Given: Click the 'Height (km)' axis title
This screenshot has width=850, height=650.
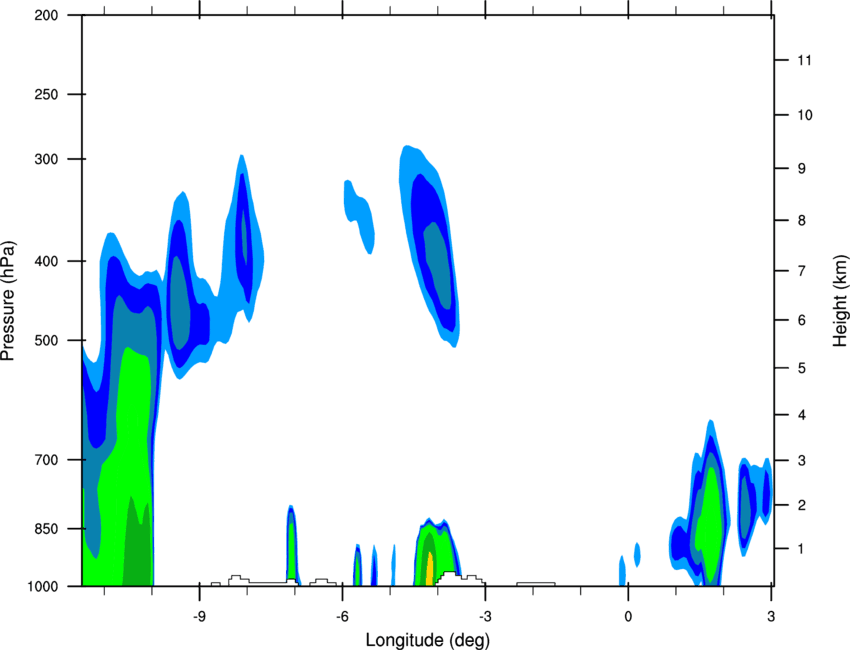Looking at the screenshot, I should click(840, 300).
